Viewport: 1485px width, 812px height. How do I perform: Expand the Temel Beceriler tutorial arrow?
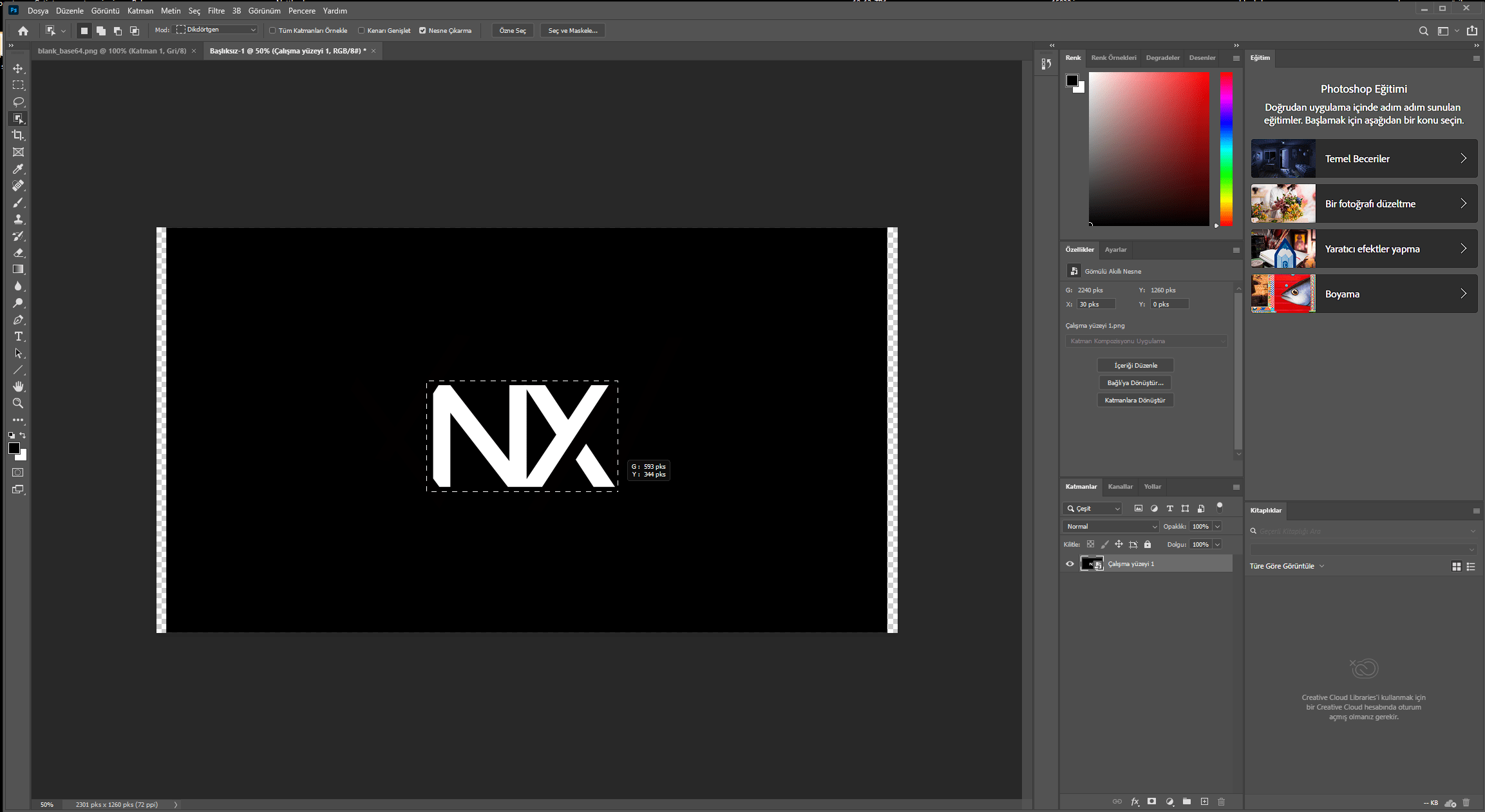(x=1463, y=158)
